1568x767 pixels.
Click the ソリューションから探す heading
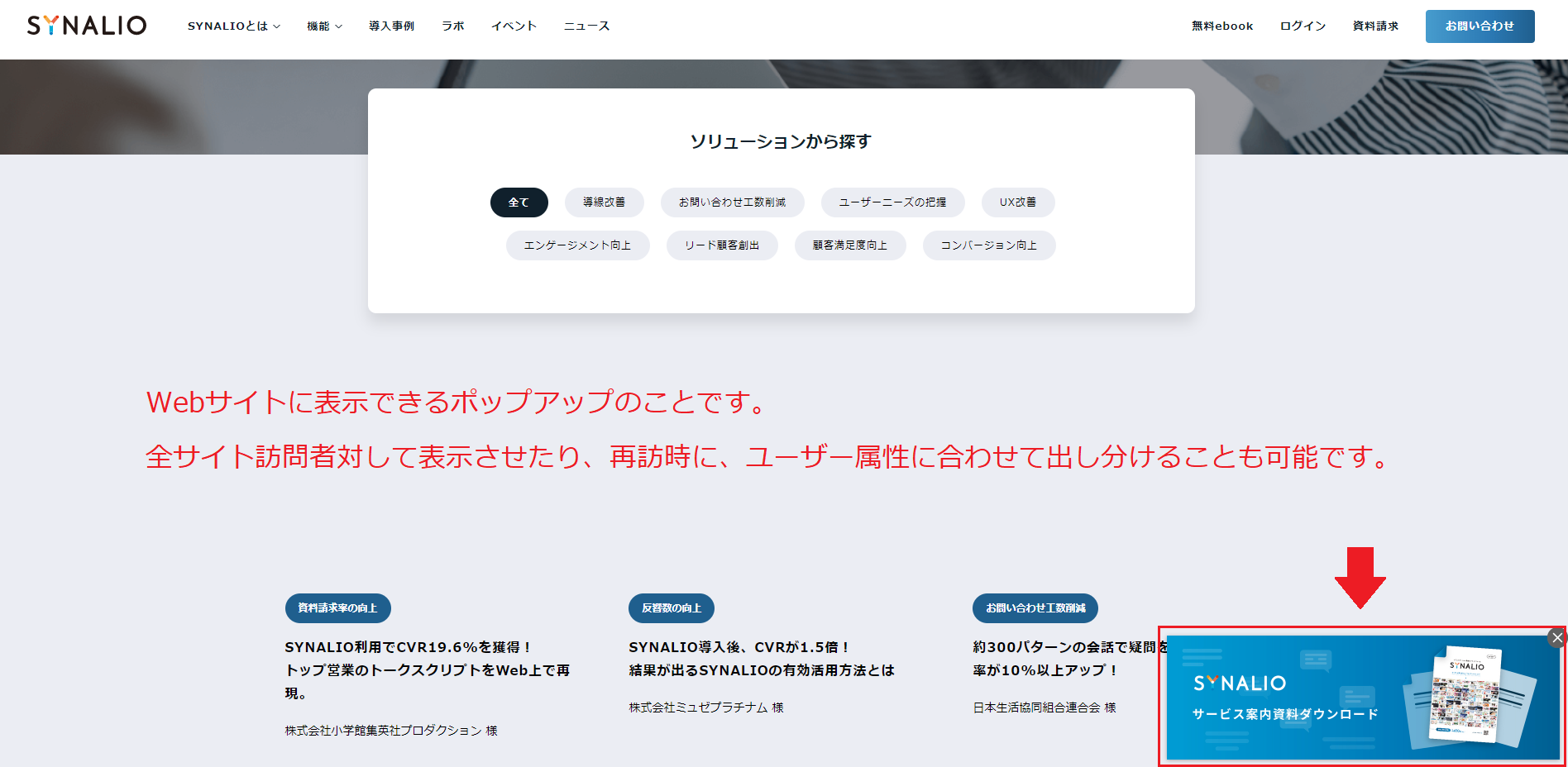pos(781,142)
